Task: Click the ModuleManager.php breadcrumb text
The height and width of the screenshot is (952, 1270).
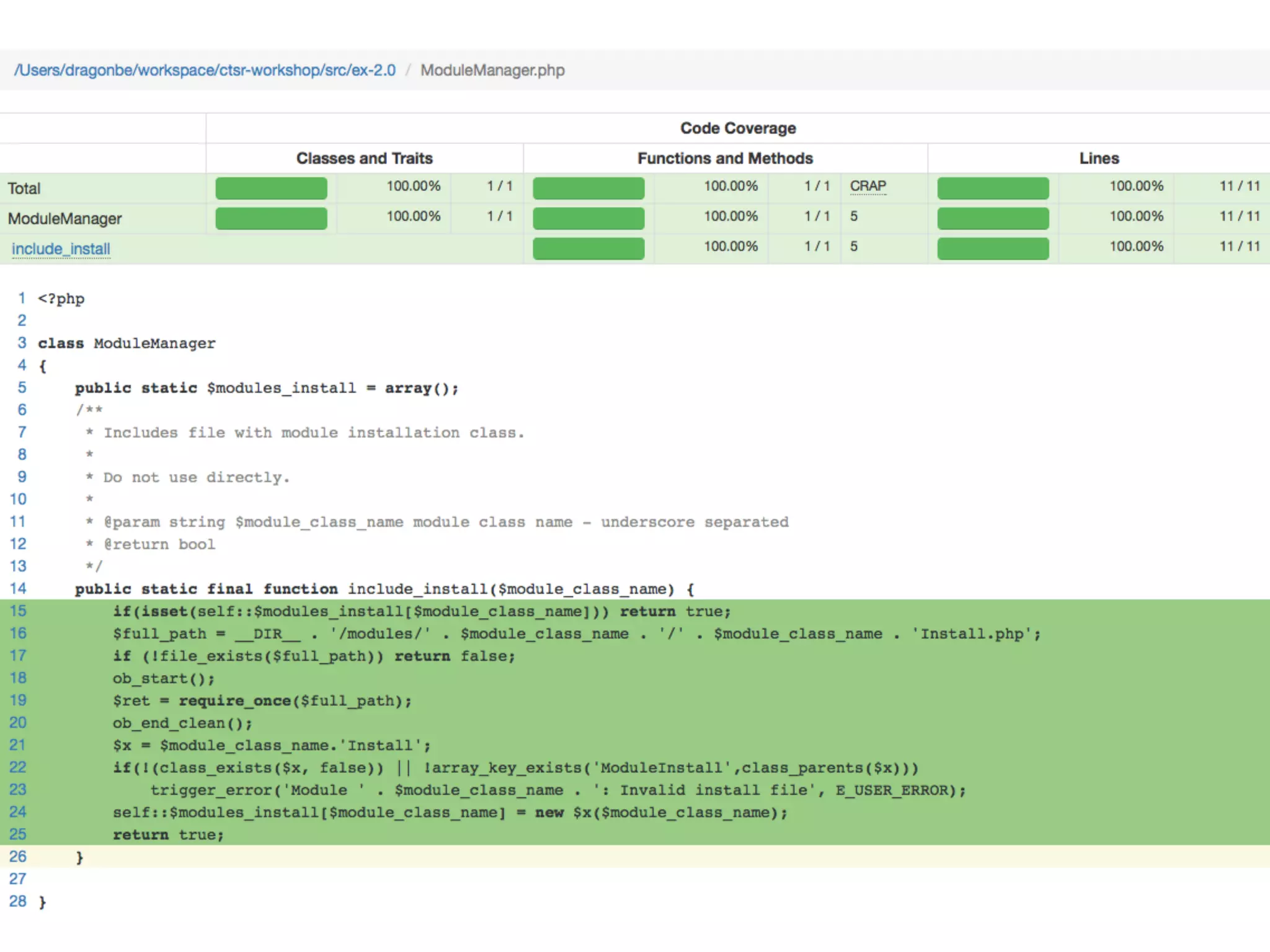Action: tap(492, 70)
